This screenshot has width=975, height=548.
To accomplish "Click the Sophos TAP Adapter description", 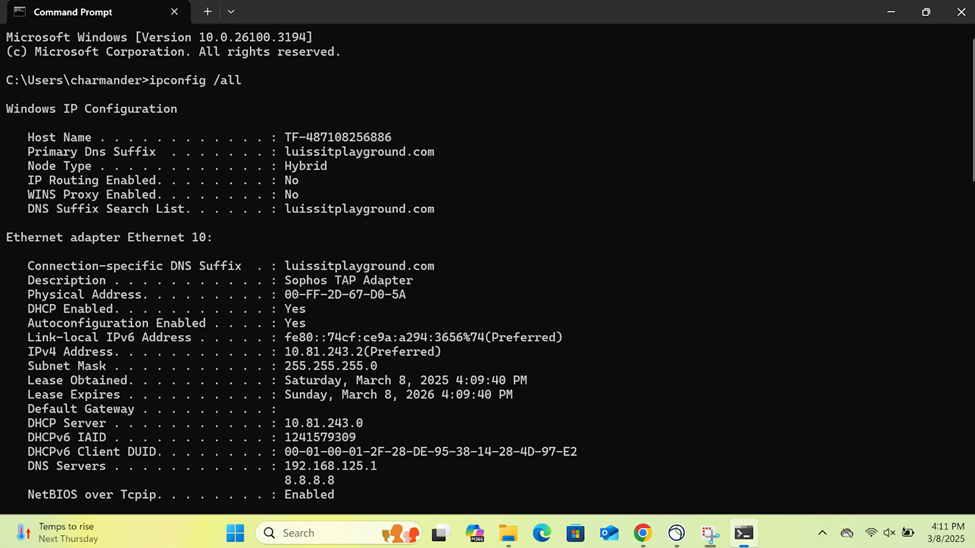I will pyautogui.click(x=348, y=281).
